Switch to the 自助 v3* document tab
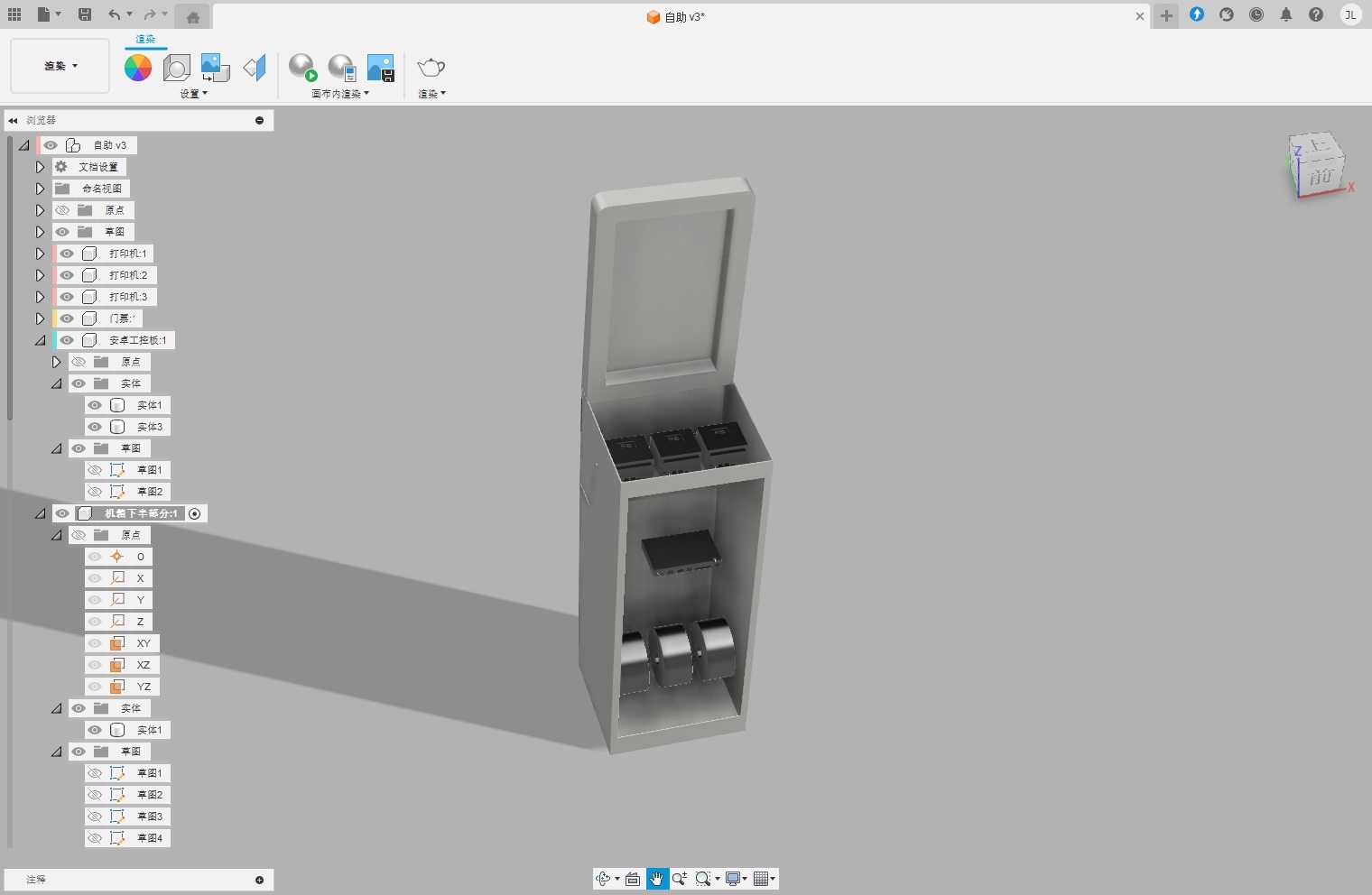 (x=675, y=17)
